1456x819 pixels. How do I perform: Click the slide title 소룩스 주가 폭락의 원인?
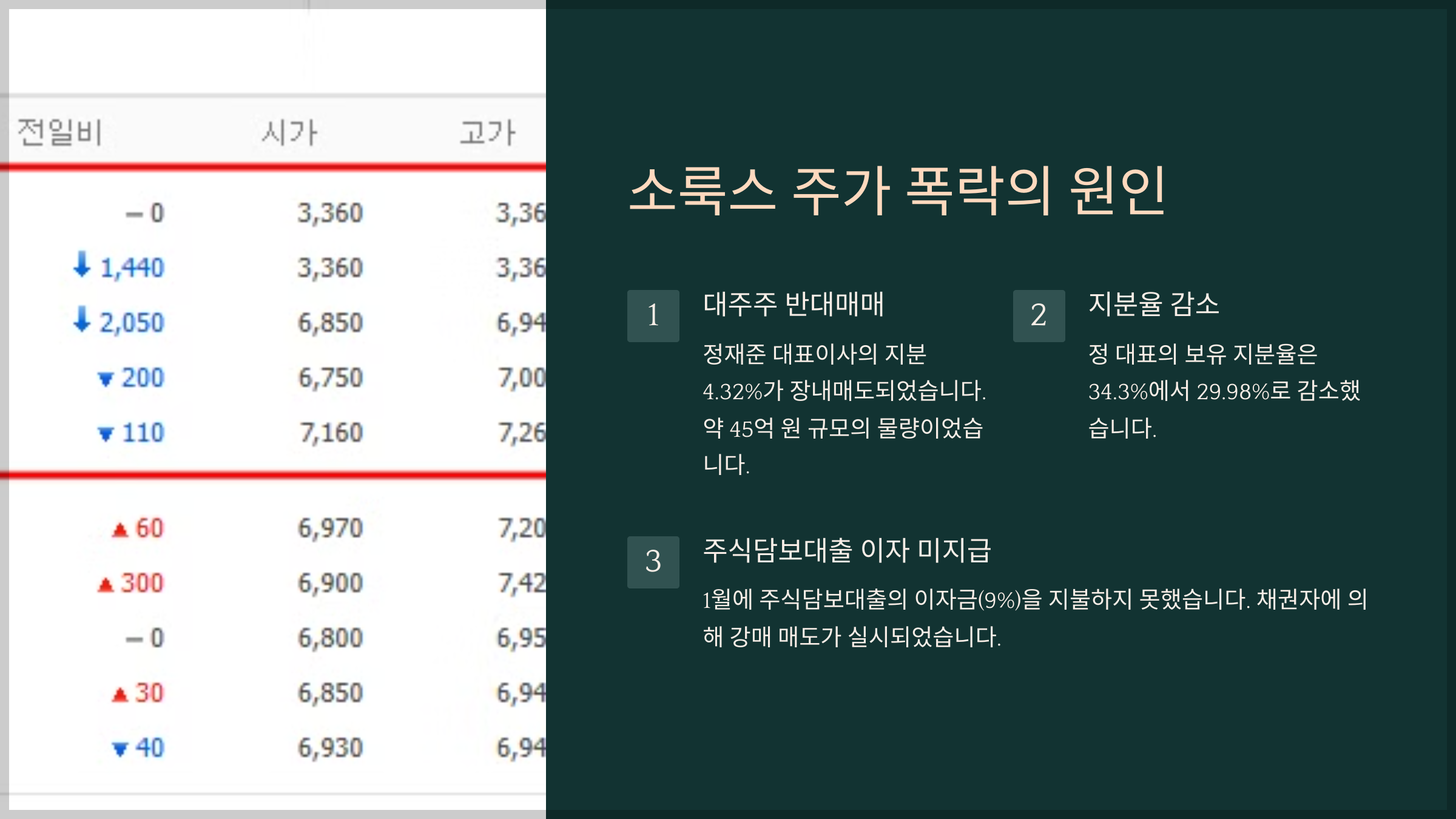coord(897,192)
